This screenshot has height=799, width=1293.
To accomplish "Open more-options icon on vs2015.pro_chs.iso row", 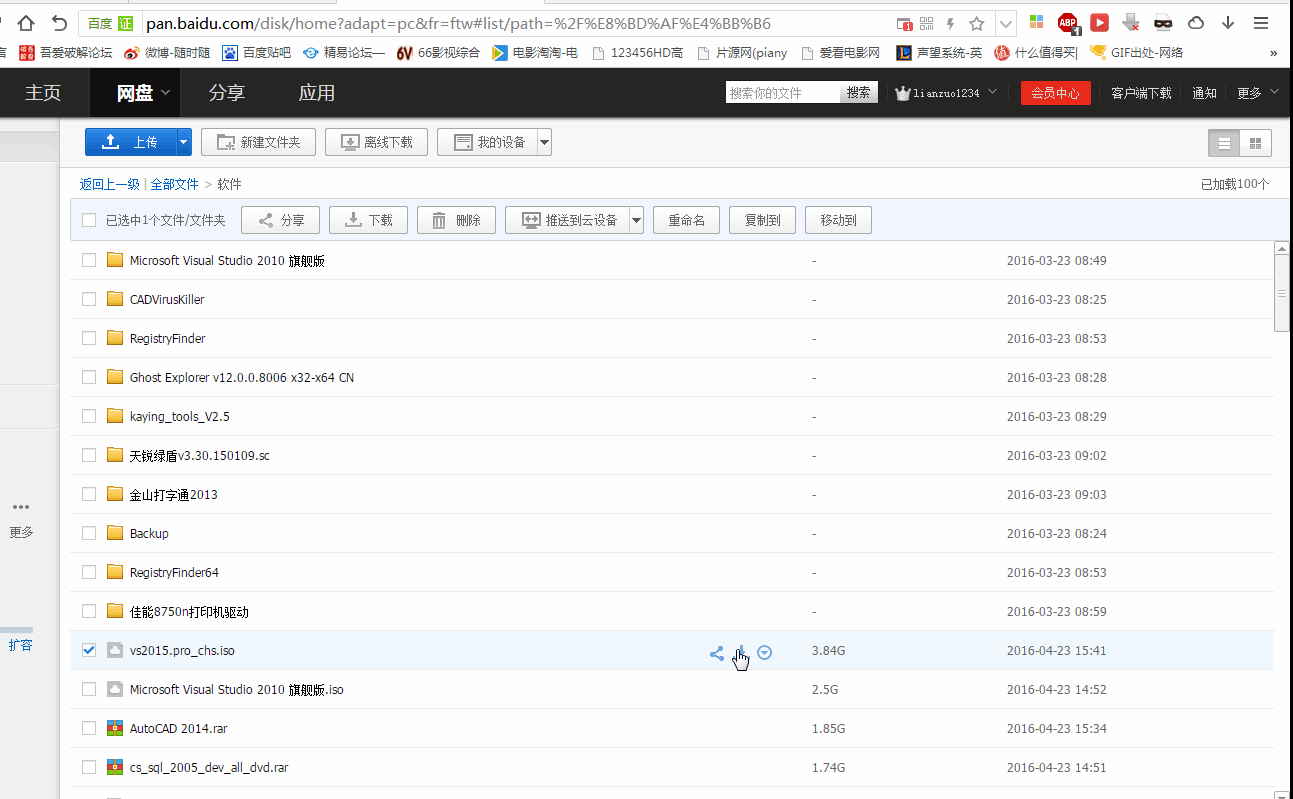I will click(x=765, y=652).
